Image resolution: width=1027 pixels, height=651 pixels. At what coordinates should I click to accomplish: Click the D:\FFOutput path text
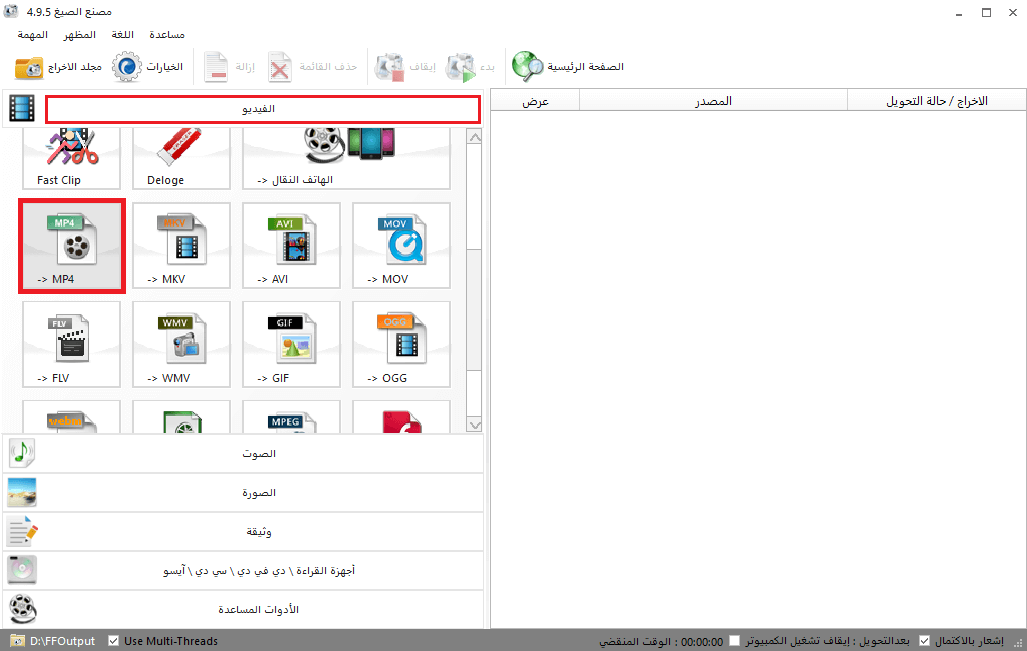click(62, 641)
